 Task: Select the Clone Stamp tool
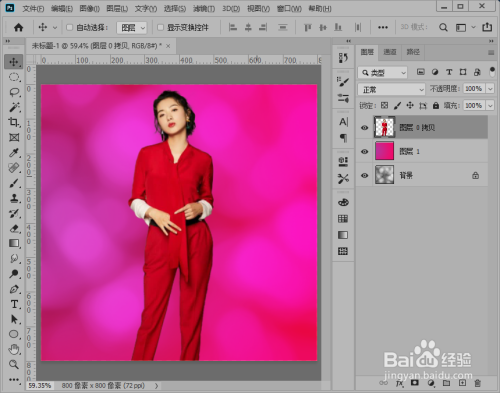pos(14,198)
